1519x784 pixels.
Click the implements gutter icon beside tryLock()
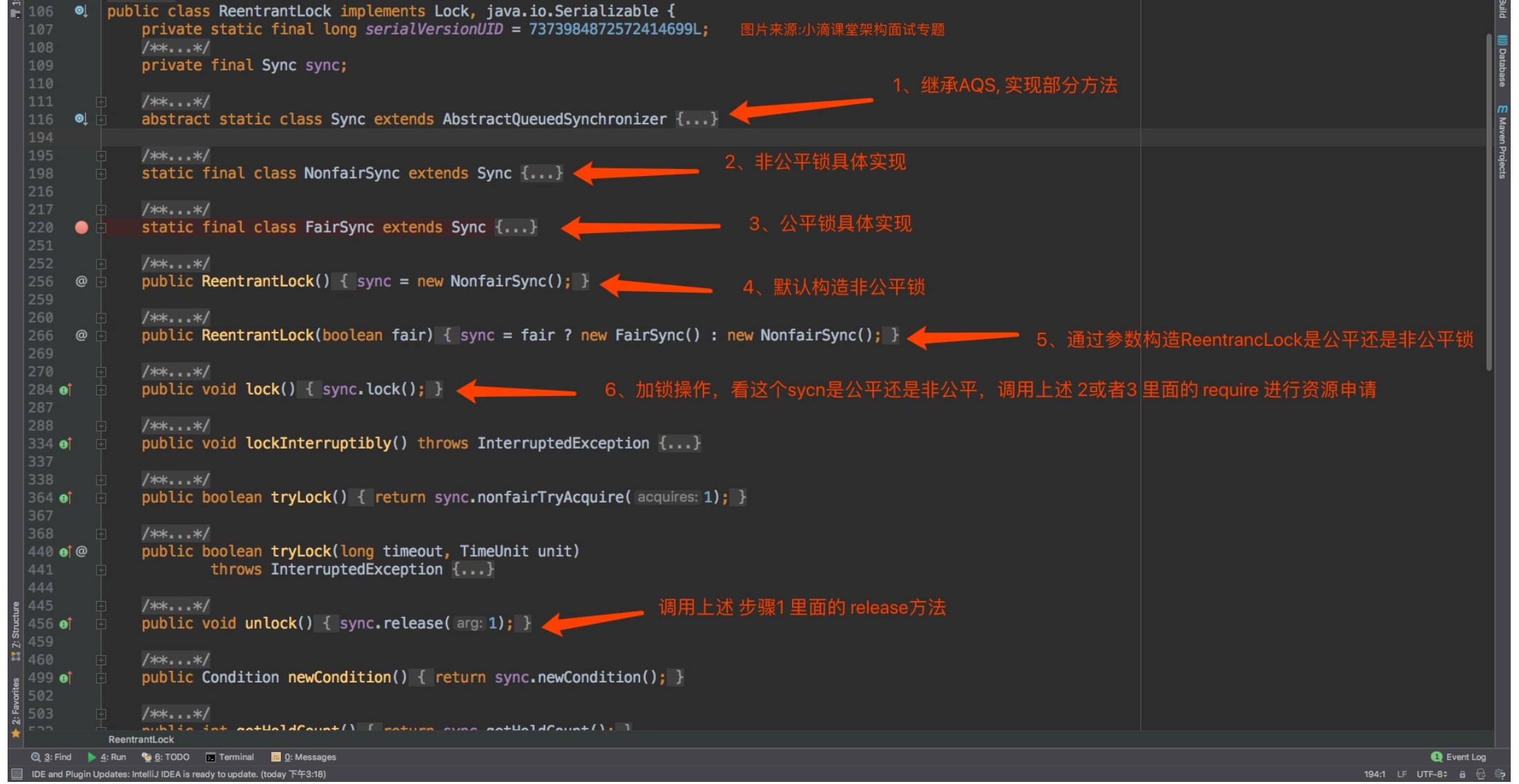(65, 497)
